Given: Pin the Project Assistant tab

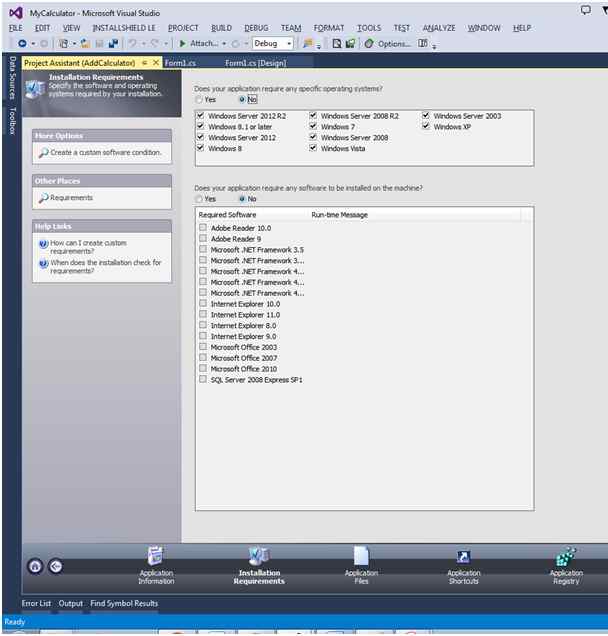Looking at the screenshot, I should pos(145,63).
